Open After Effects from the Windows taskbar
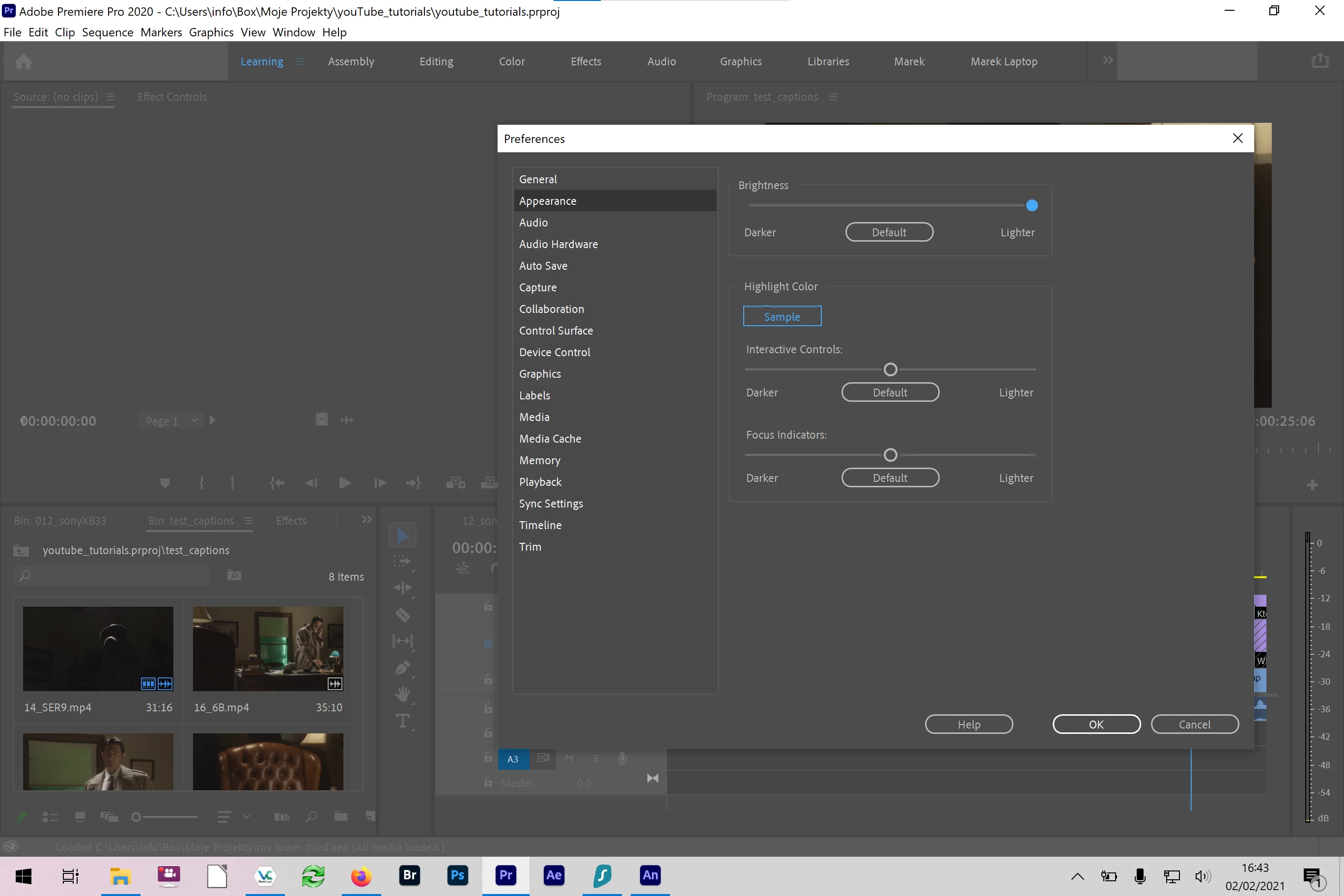The width and height of the screenshot is (1344, 896). (554, 875)
